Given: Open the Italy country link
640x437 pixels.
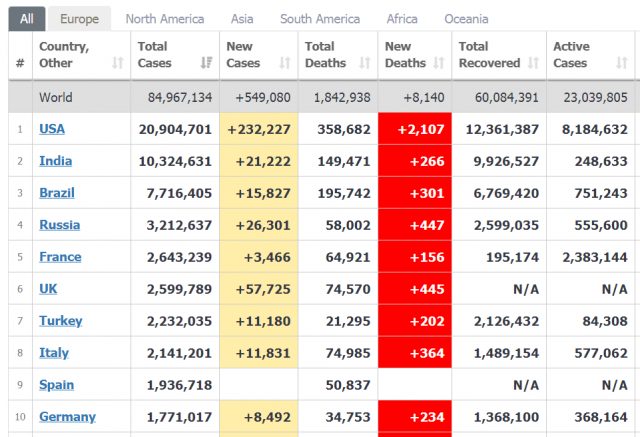Looking at the screenshot, I should tap(54, 353).
